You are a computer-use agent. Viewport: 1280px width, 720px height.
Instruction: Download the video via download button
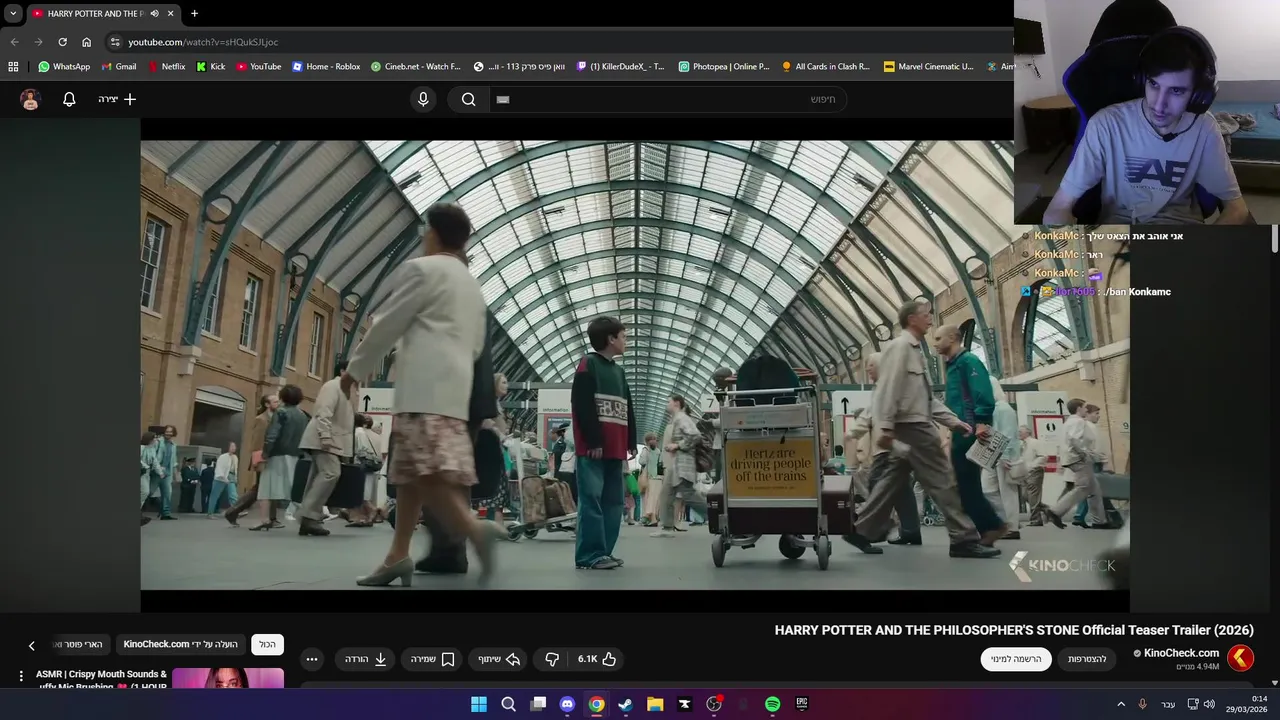tap(366, 659)
